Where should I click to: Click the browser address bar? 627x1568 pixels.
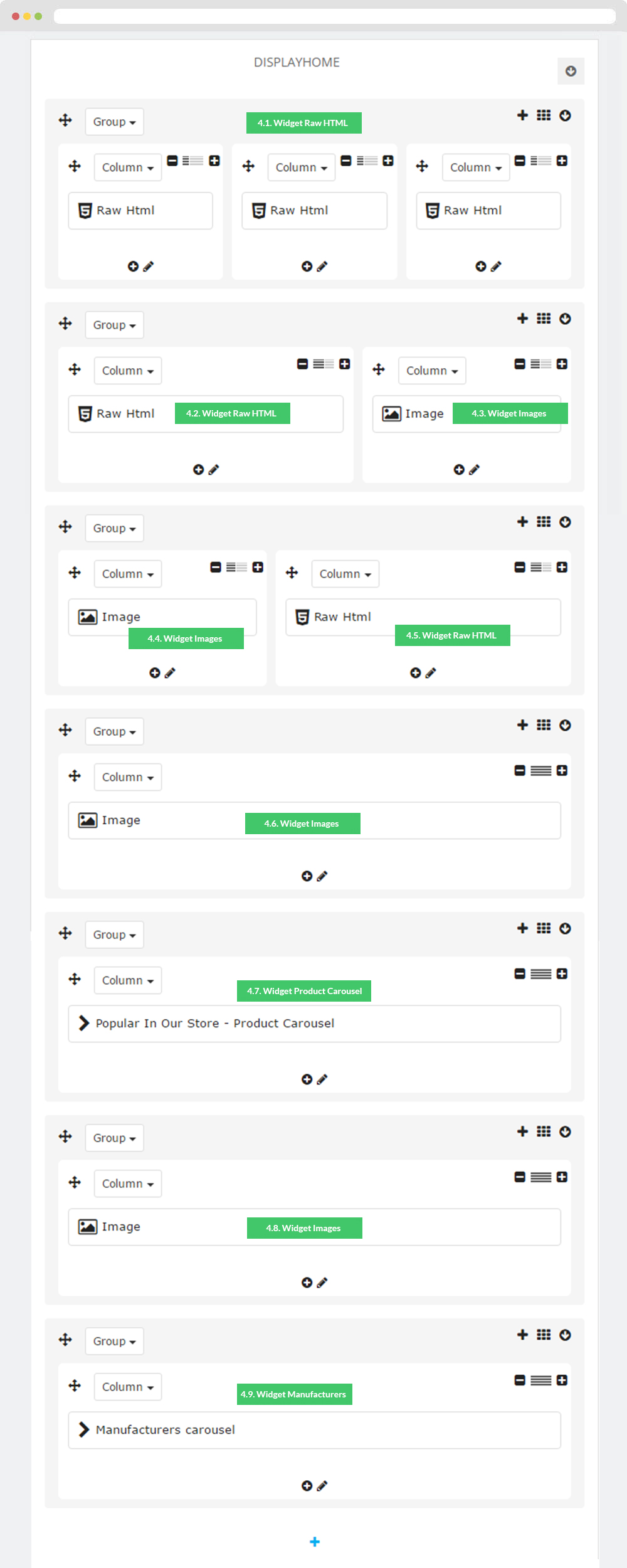[335, 16]
